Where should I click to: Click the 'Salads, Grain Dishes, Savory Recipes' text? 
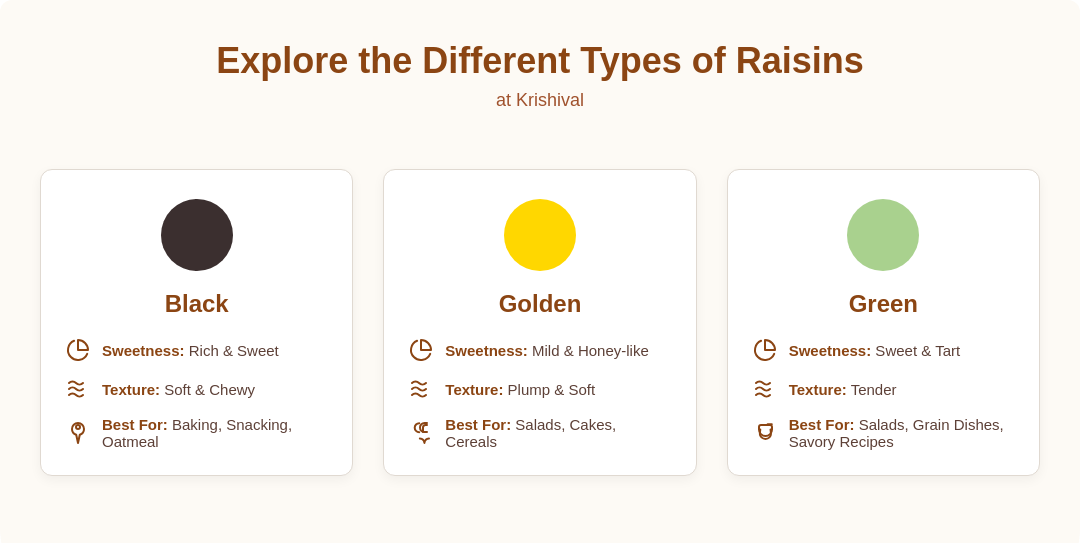pyautogui.click(x=896, y=433)
